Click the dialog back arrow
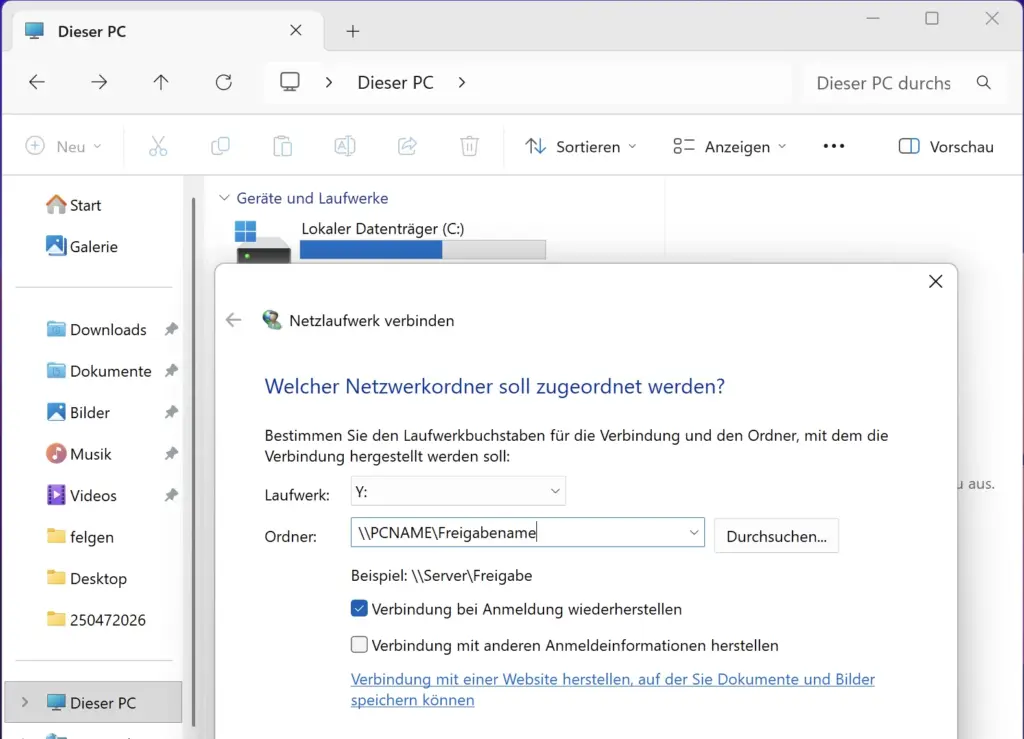 click(234, 320)
